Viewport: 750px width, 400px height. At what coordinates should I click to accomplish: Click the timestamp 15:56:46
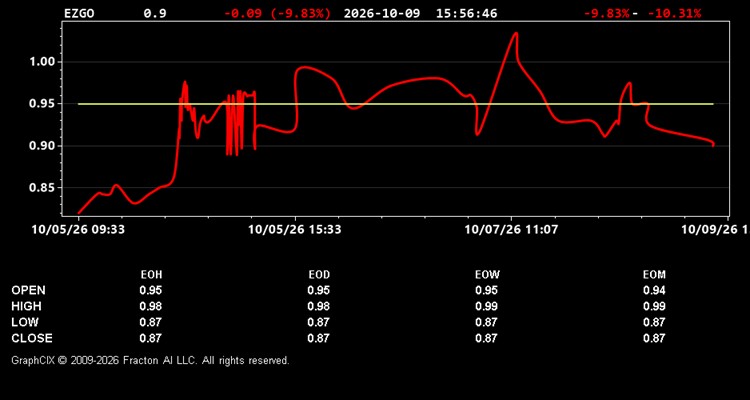[x=466, y=13]
